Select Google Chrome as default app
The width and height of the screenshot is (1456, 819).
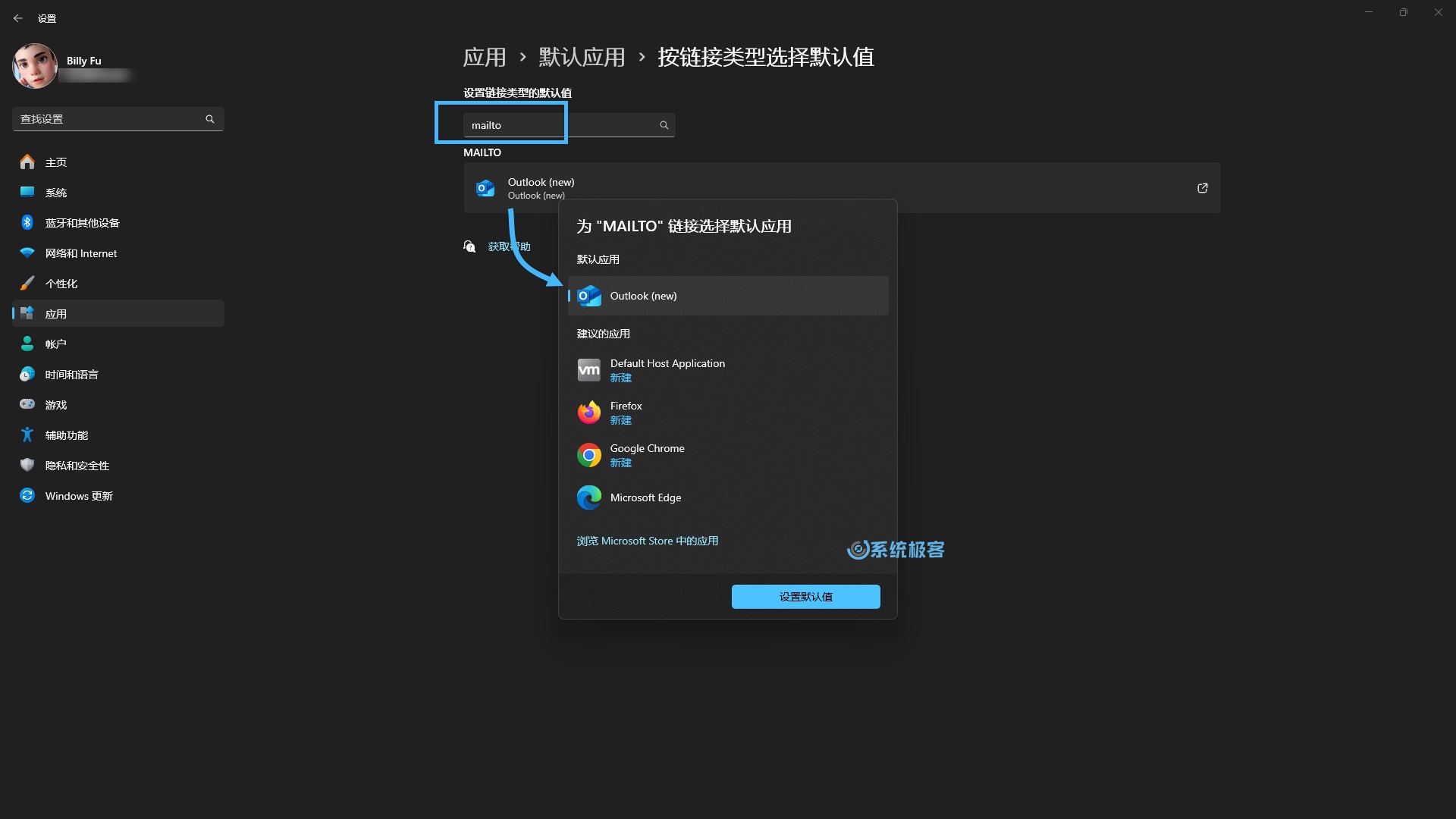(x=727, y=454)
